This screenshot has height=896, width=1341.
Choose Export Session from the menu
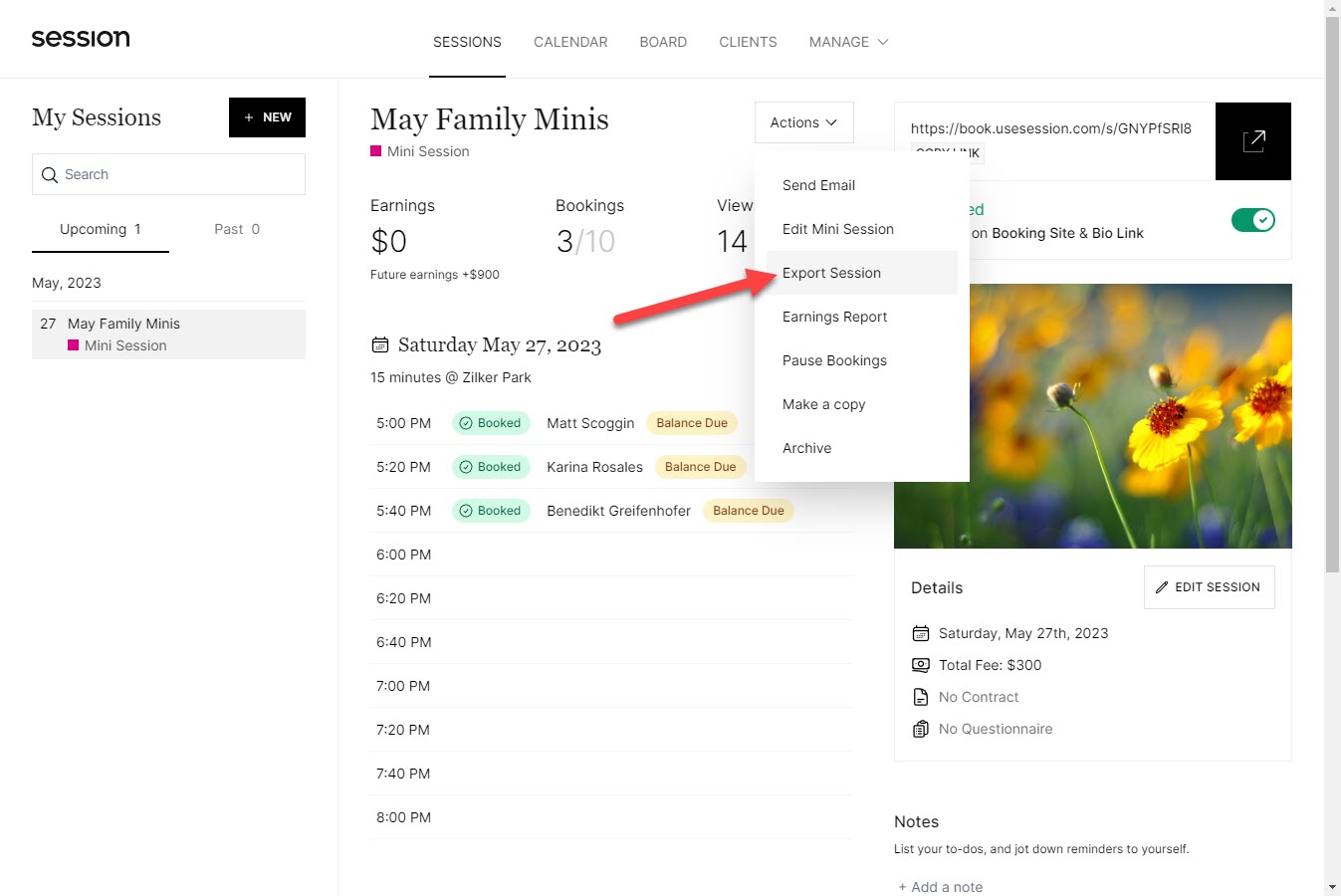click(862, 273)
